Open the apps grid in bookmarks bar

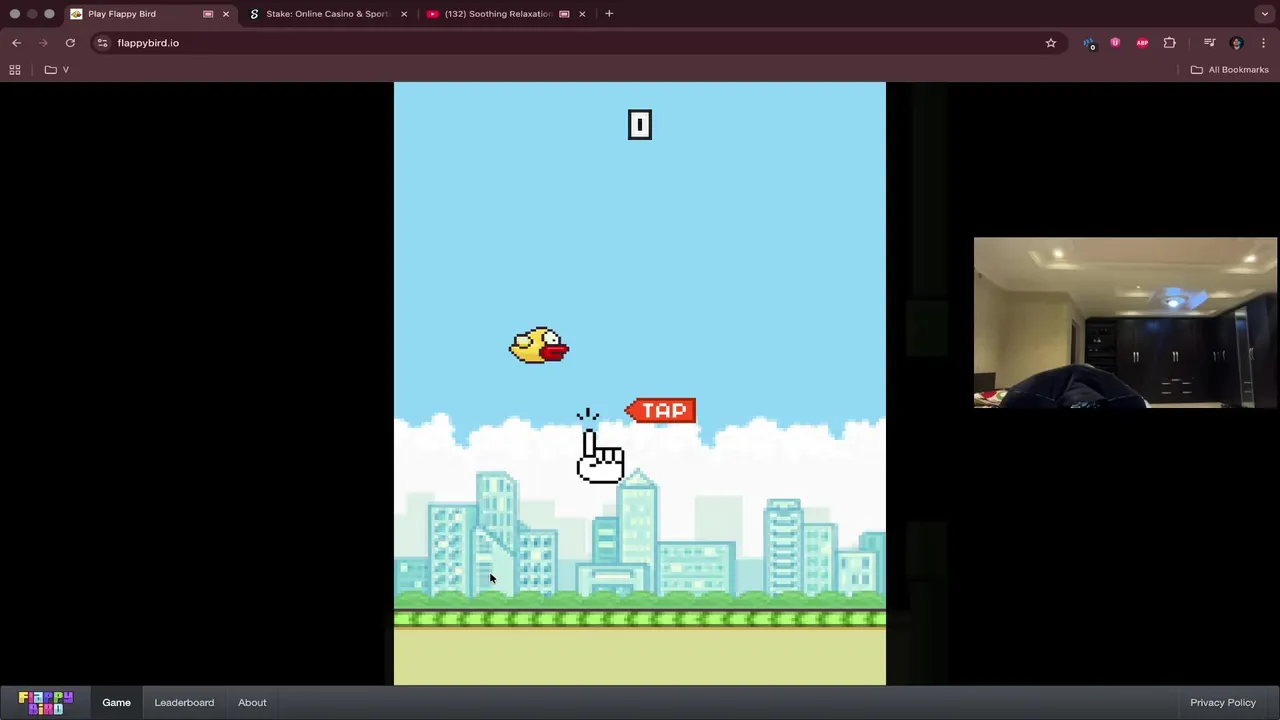click(x=15, y=70)
